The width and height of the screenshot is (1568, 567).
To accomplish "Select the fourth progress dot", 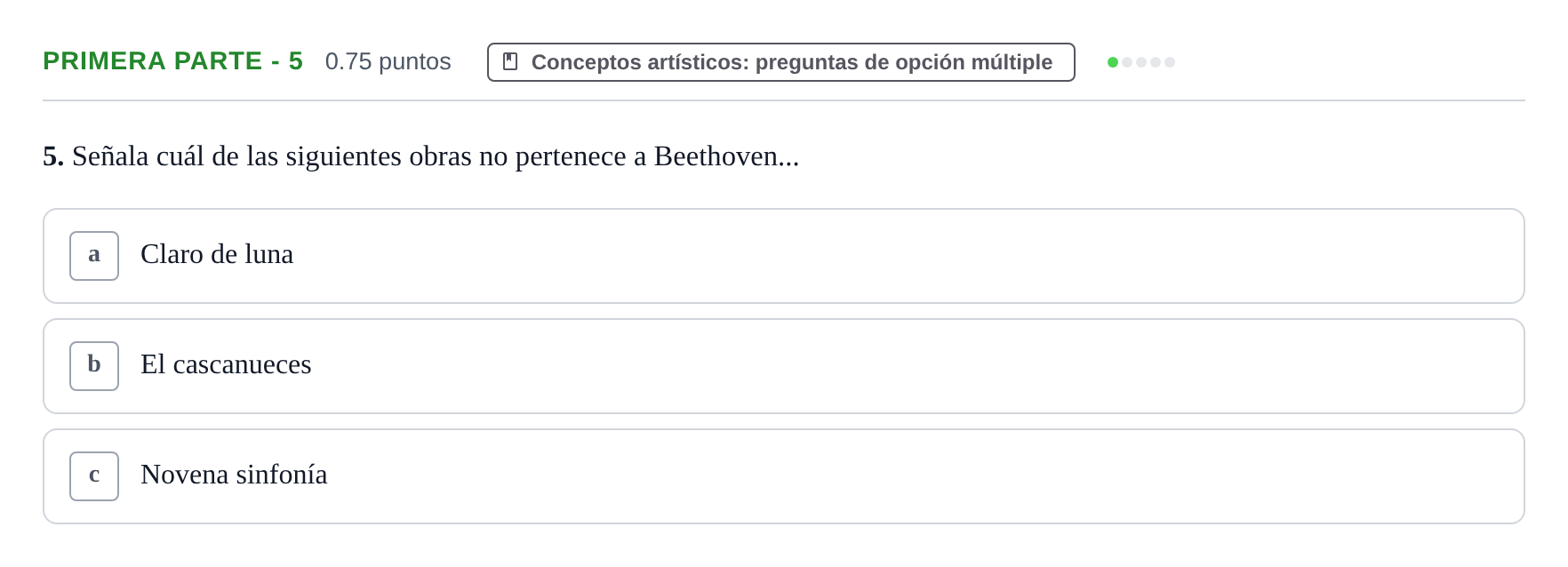I will pyautogui.click(x=1156, y=62).
